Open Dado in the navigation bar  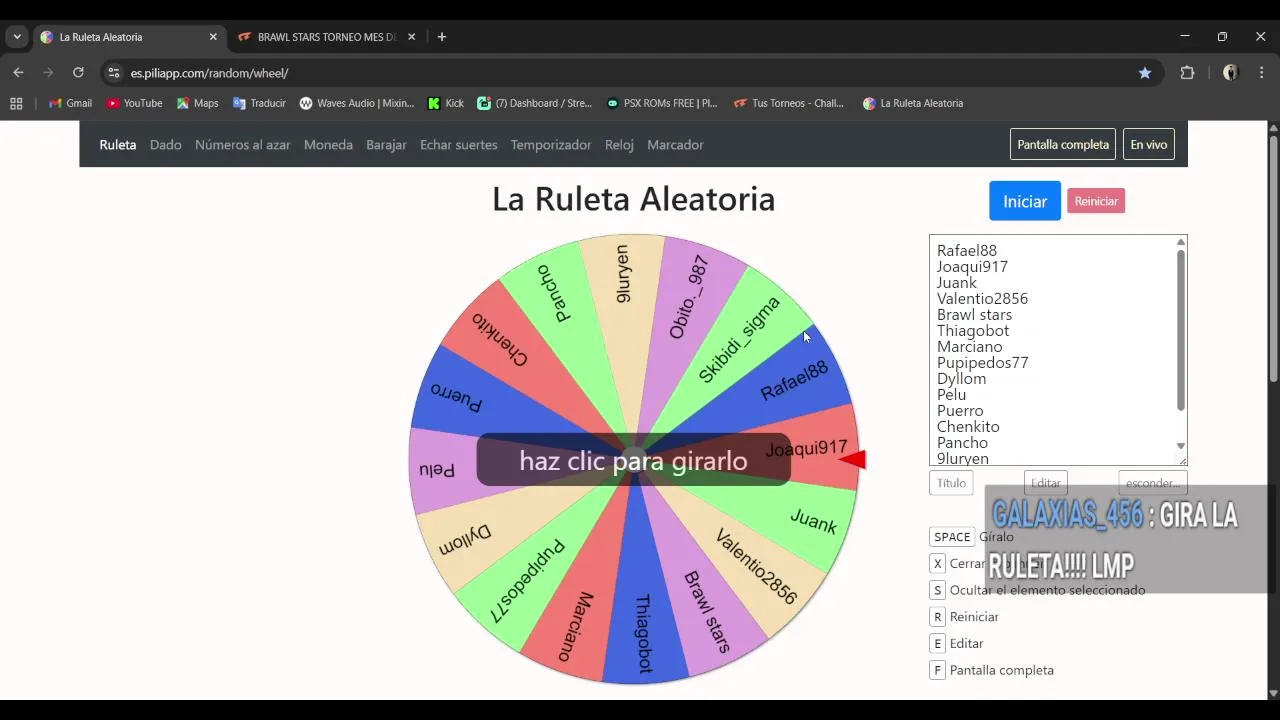(166, 145)
